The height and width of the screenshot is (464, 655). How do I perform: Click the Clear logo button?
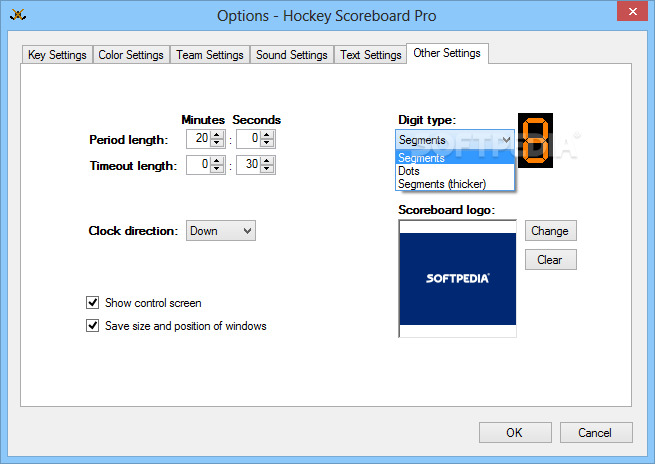[x=551, y=259]
